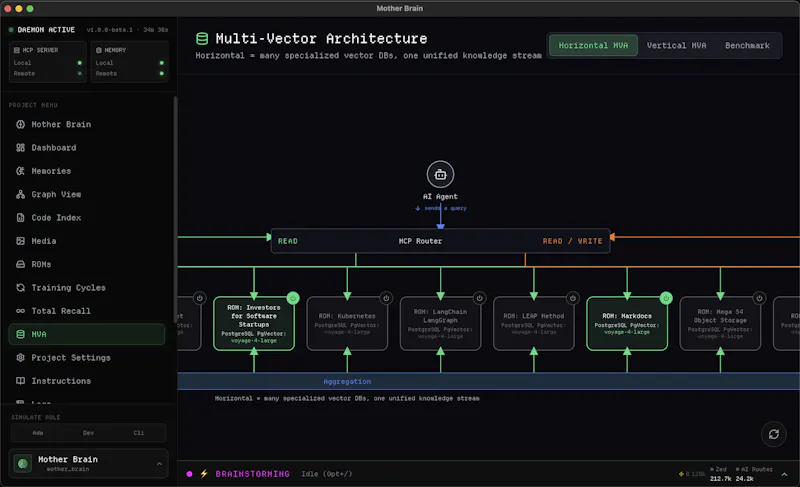Select the ROM Markdocs card
Image resolution: width=800 pixels, height=487 pixels.
point(627,324)
